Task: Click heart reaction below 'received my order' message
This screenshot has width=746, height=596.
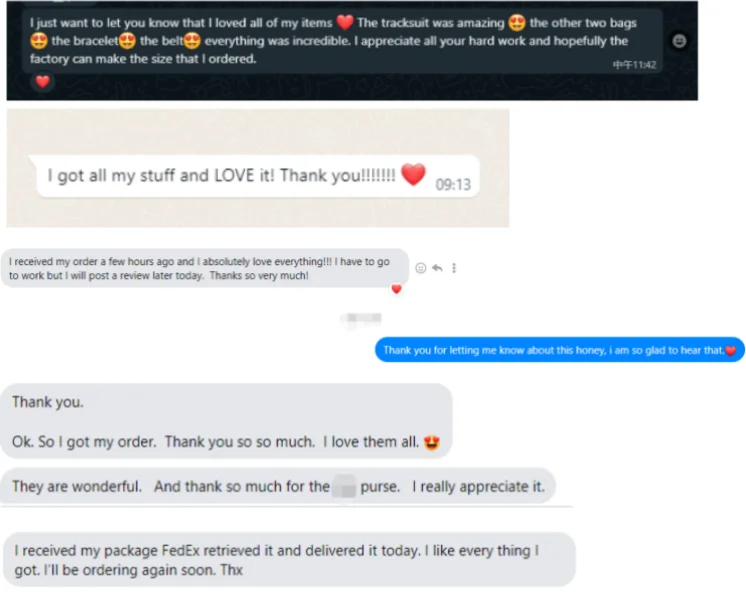Action: (396, 289)
